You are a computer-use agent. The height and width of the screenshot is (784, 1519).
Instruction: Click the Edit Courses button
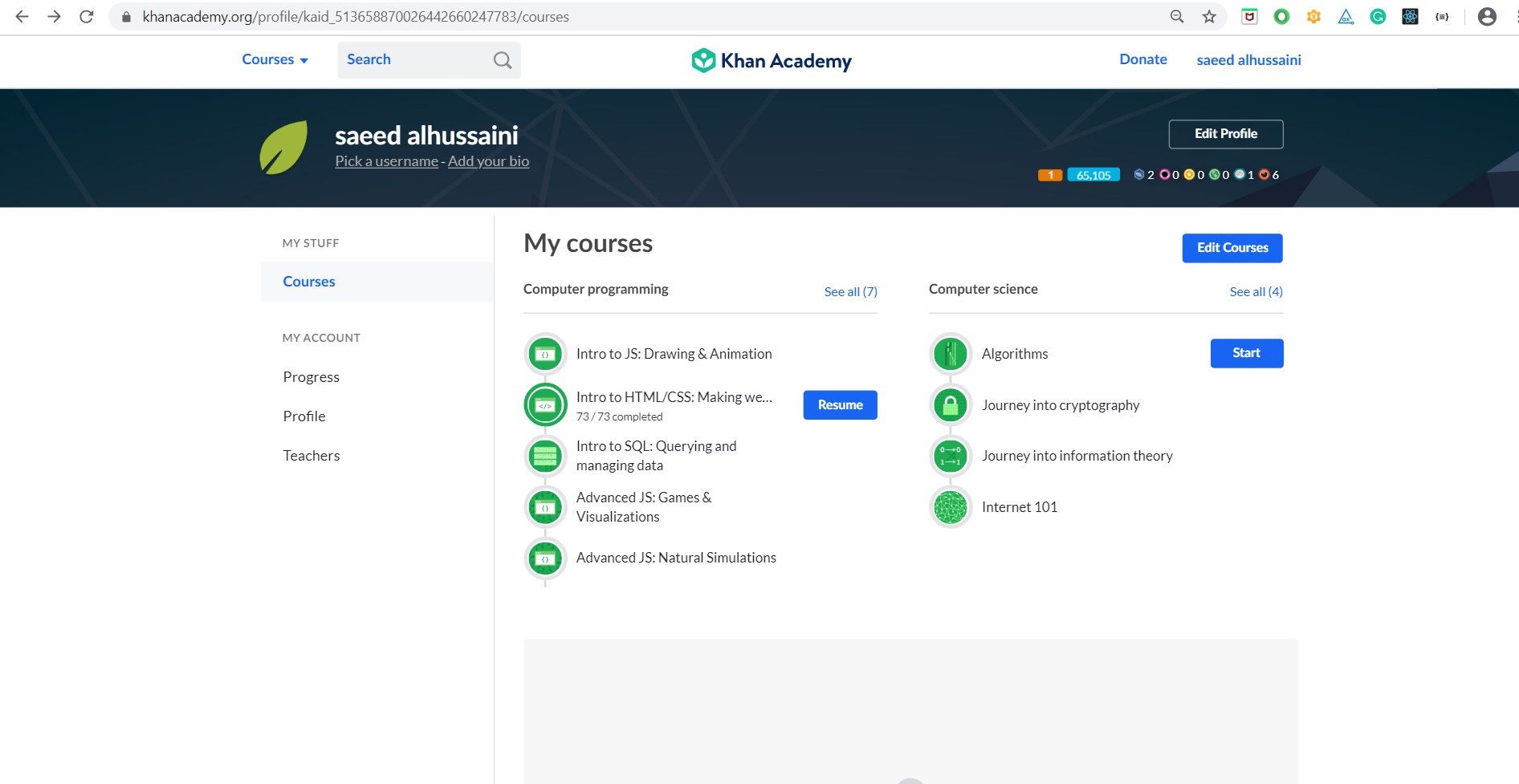(x=1232, y=248)
